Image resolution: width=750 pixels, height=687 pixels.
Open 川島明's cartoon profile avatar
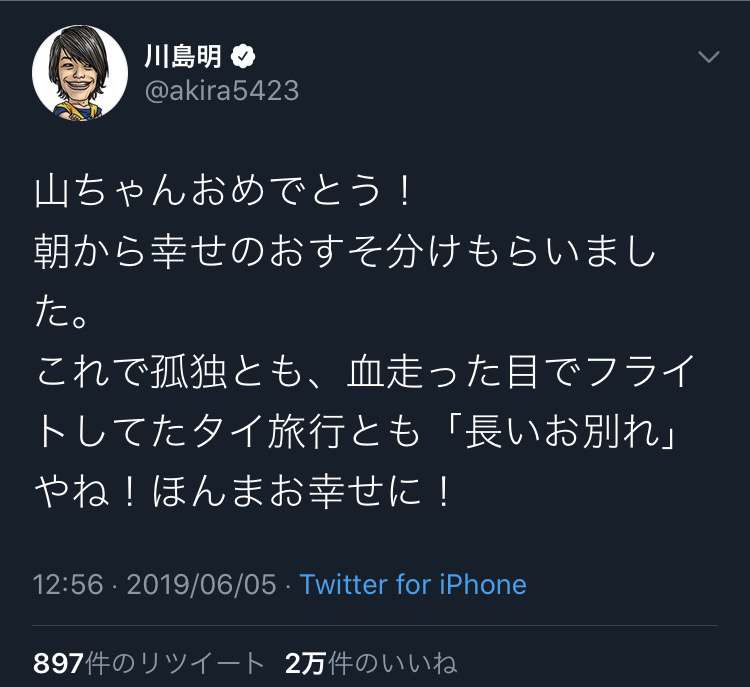pos(80,73)
